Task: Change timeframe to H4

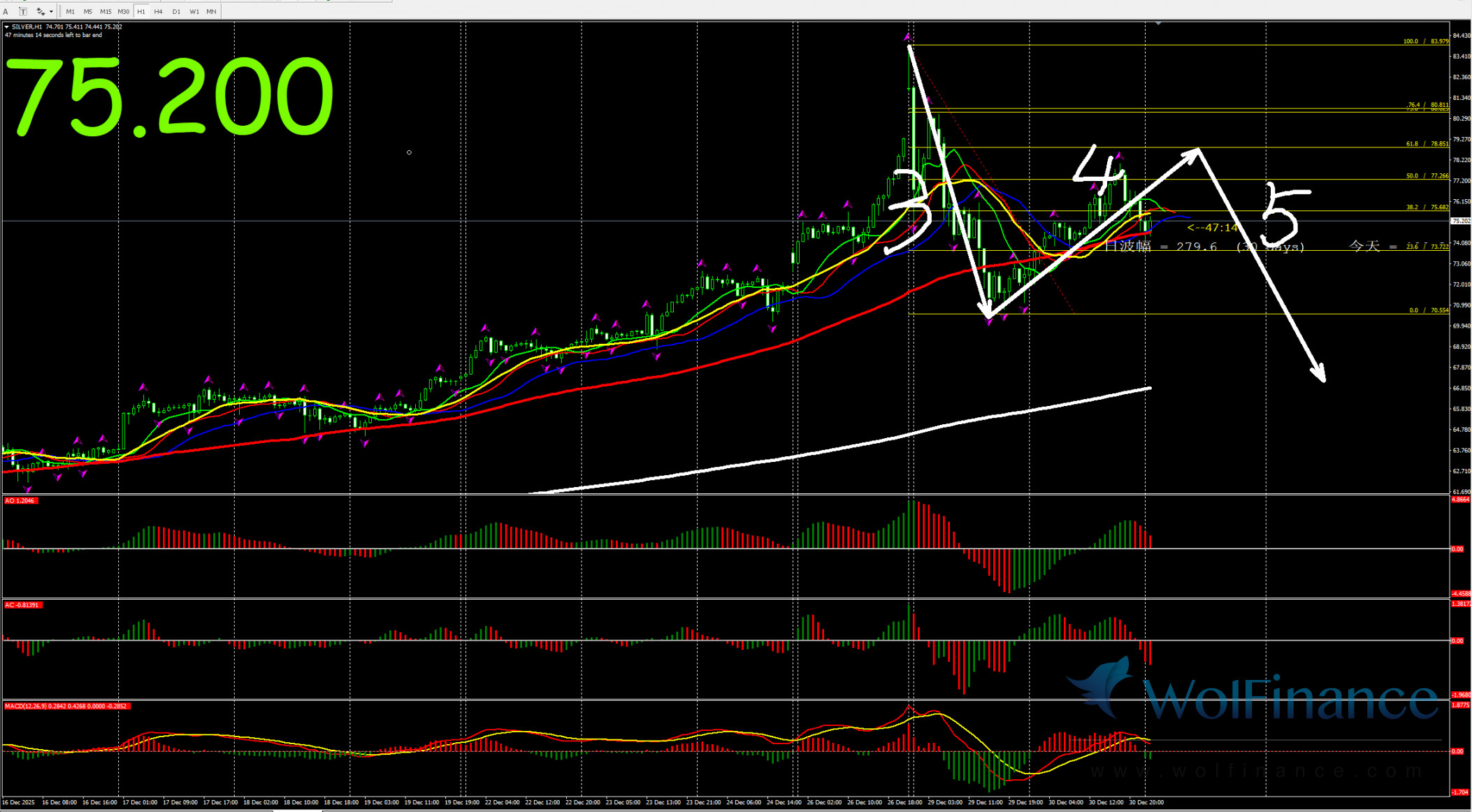Action: (158, 11)
